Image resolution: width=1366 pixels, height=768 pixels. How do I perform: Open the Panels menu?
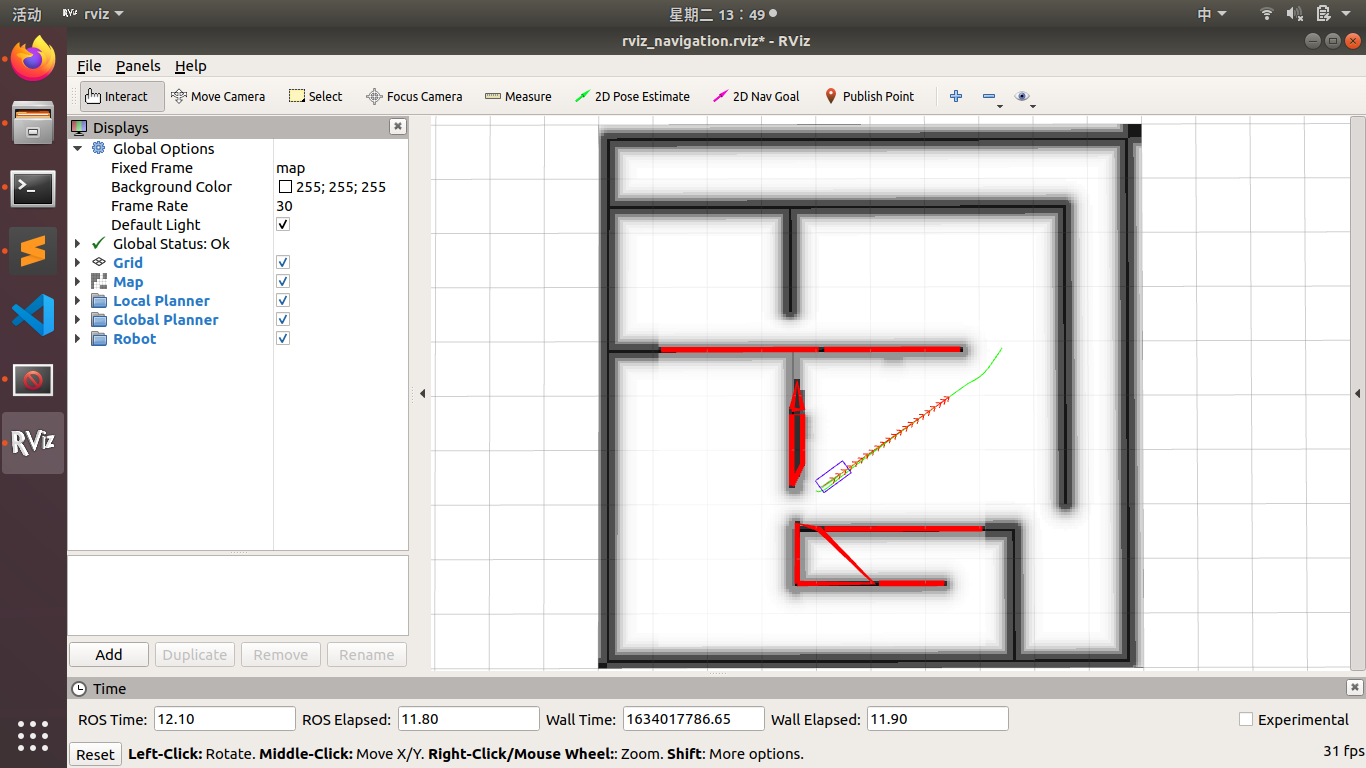(138, 66)
